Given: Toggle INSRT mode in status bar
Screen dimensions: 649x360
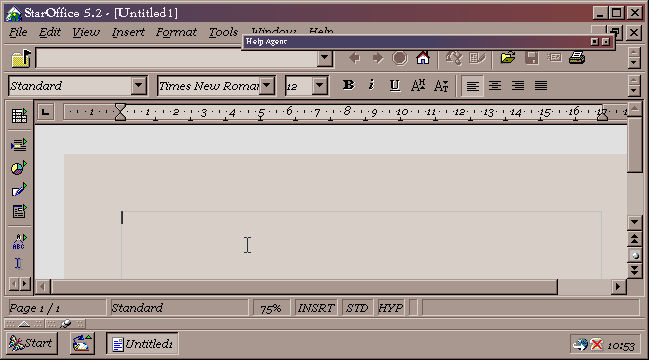Looking at the screenshot, I should [x=316, y=308].
